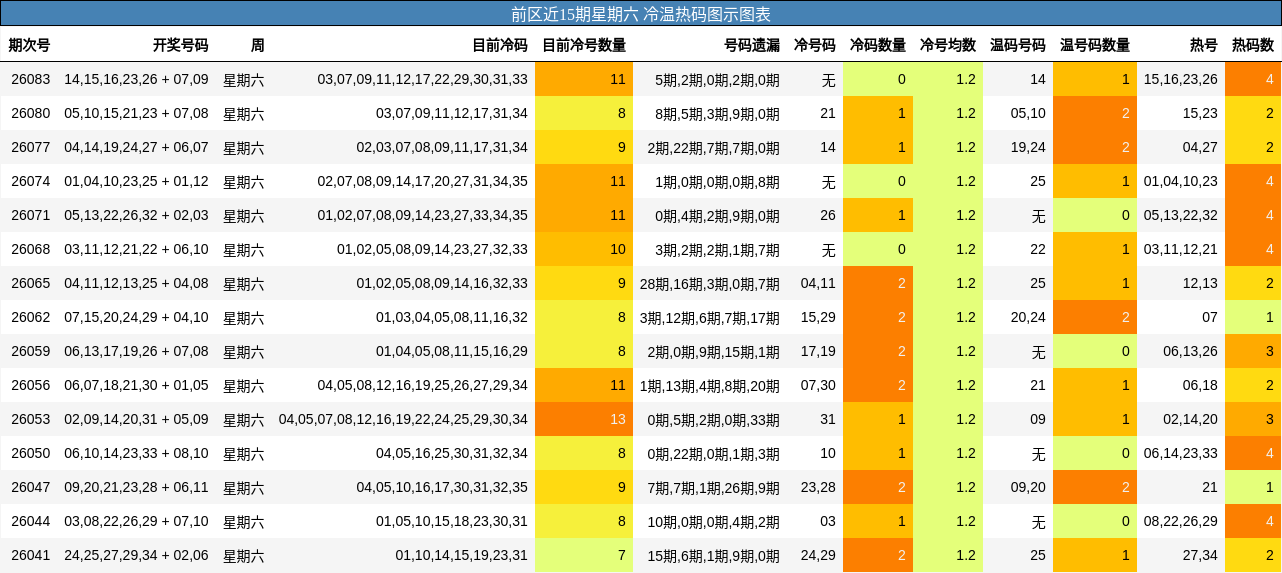Viewport: 1282px width, 573px height.
Task: Click cold codes 04,05,07,08,12,16,19,22,24,25,29,30,34
Action: 403,419
